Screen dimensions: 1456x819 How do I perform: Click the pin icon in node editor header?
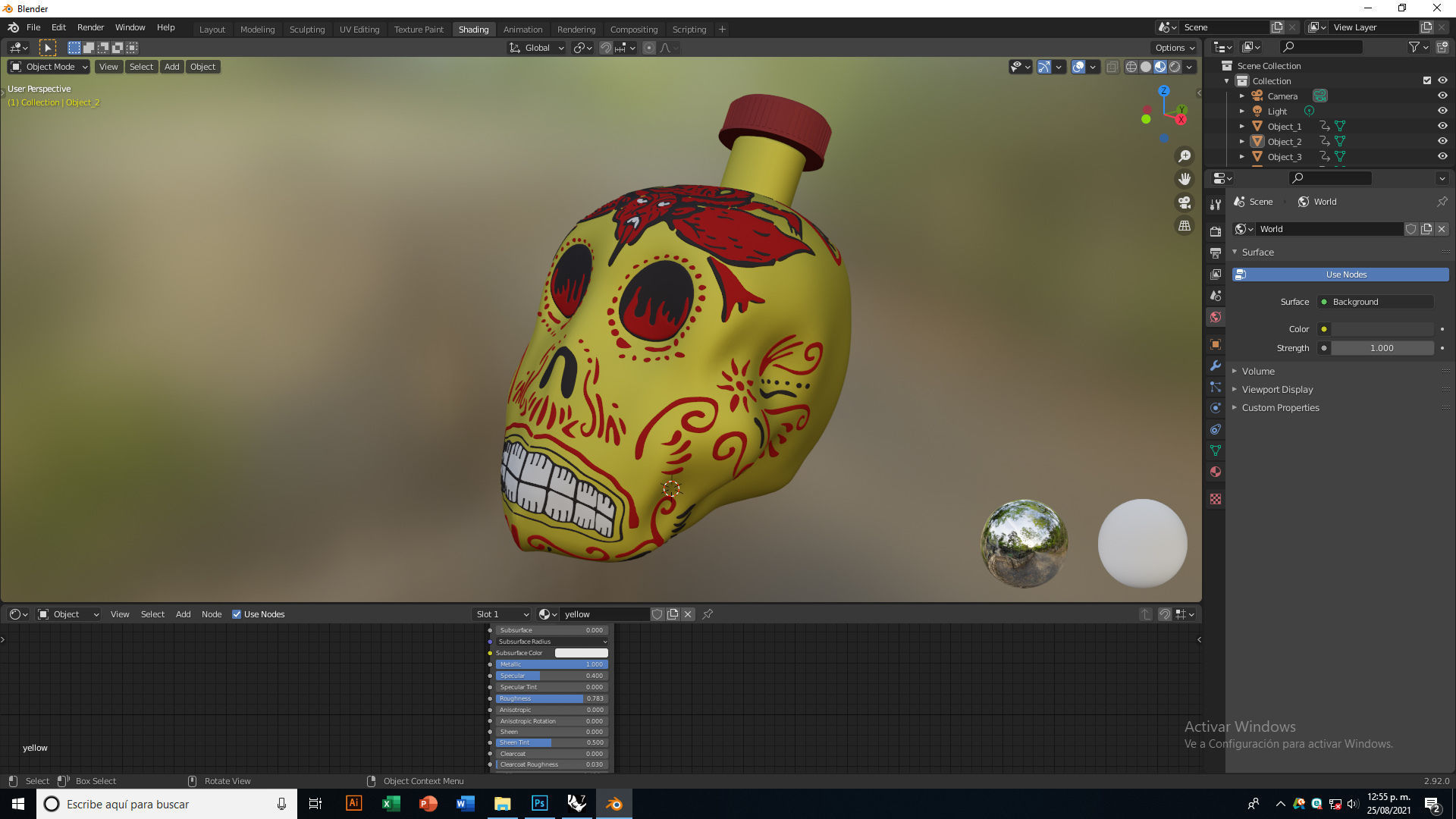tap(708, 614)
